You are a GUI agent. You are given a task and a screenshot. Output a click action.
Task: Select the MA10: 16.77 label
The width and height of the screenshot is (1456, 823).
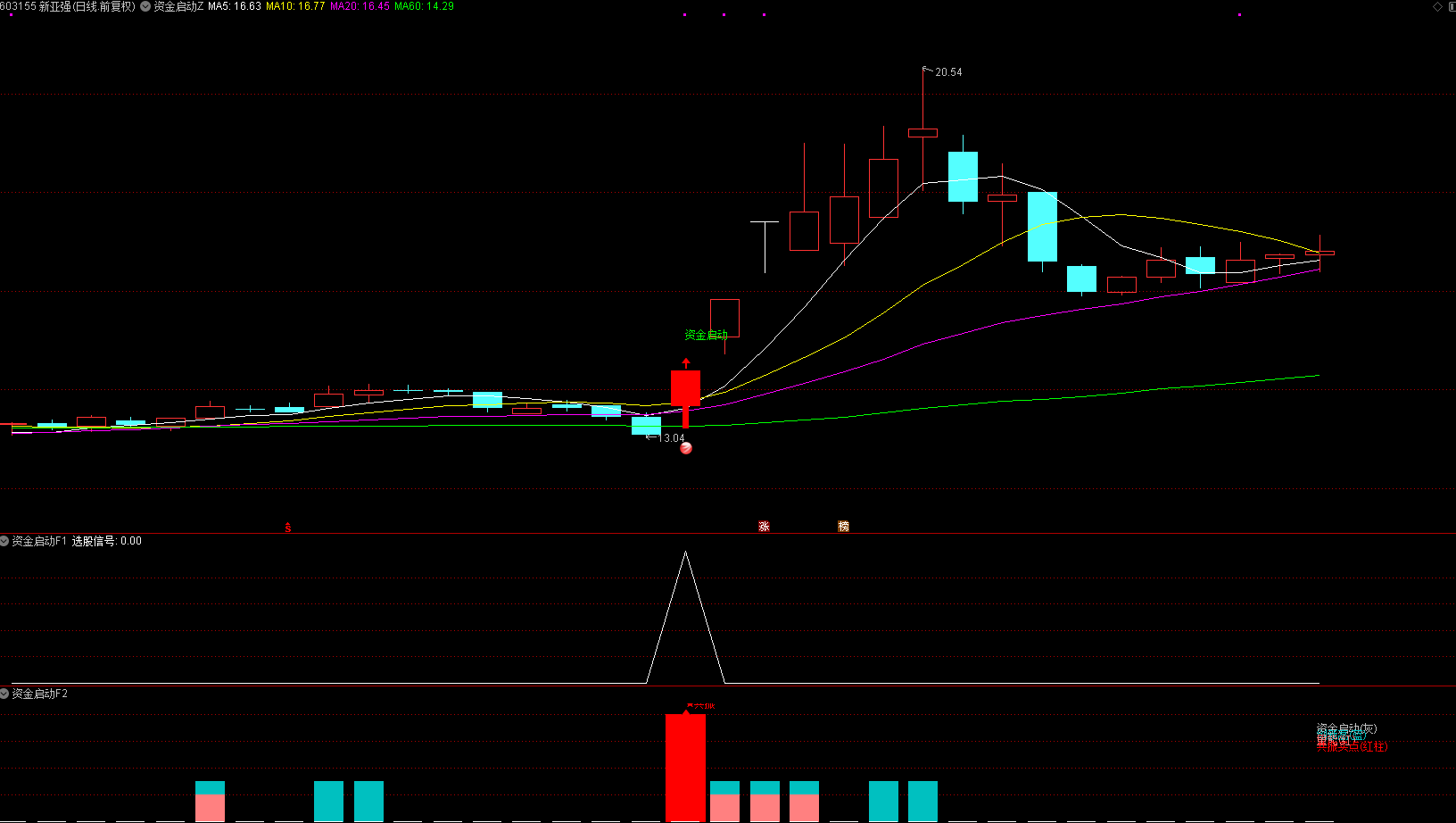coord(295,6)
